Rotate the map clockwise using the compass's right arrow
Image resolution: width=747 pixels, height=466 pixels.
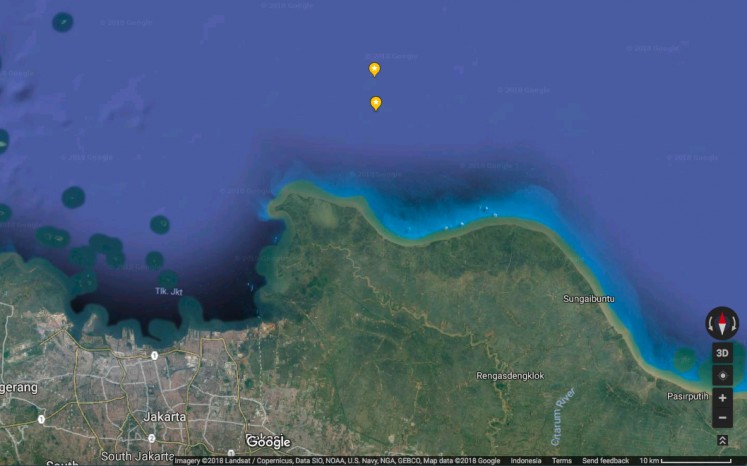pos(735,324)
